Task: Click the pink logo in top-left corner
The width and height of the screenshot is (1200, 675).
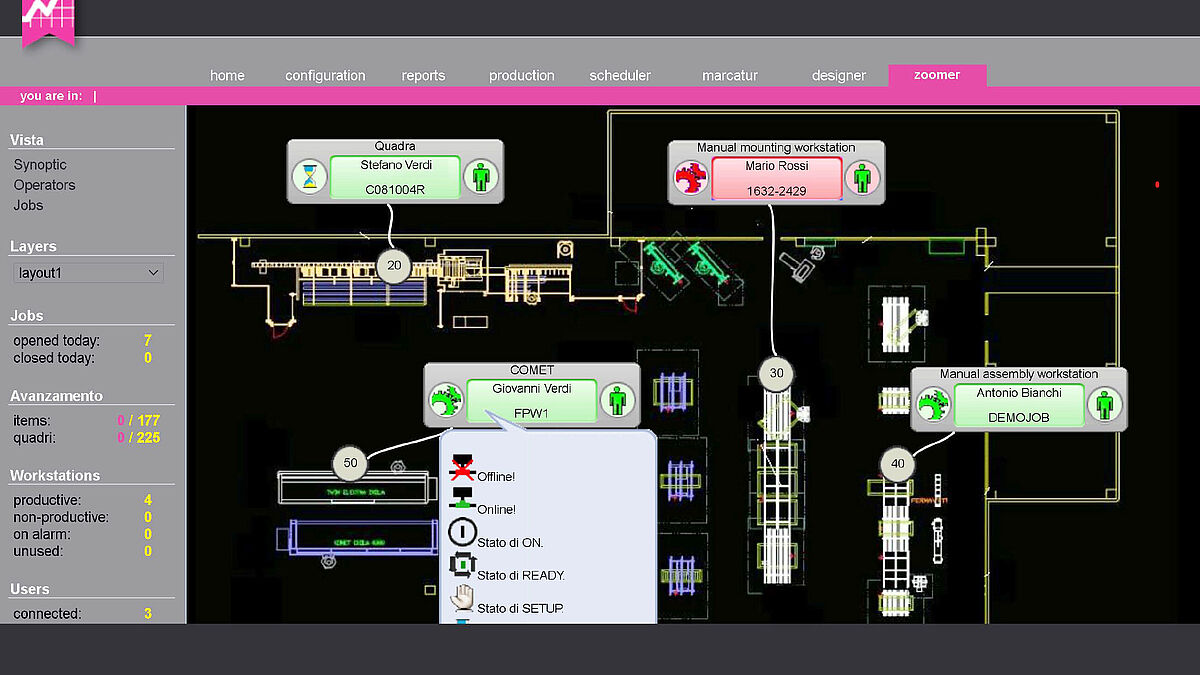Action: point(48,20)
